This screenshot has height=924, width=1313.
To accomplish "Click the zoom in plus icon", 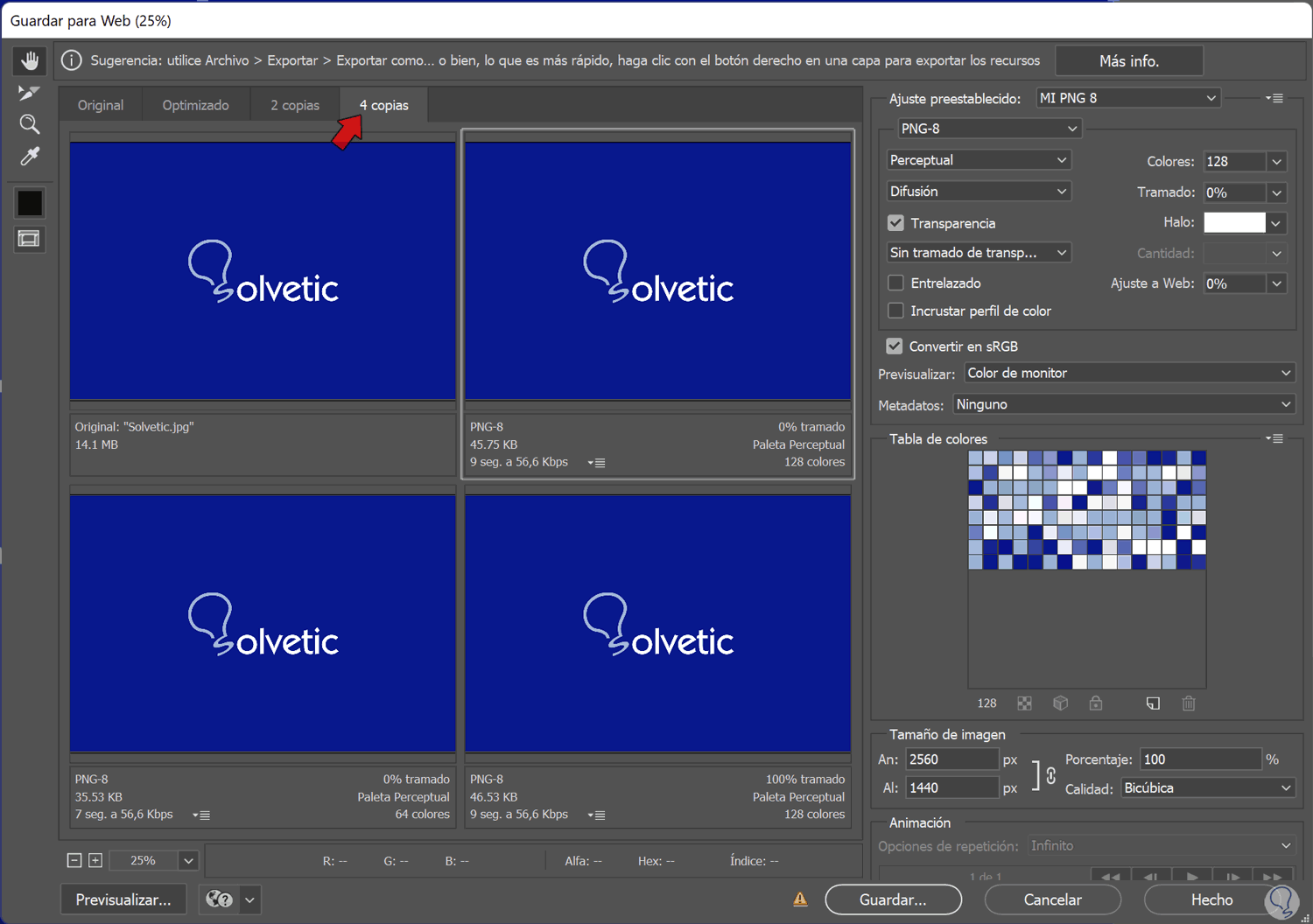I will [95, 861].
